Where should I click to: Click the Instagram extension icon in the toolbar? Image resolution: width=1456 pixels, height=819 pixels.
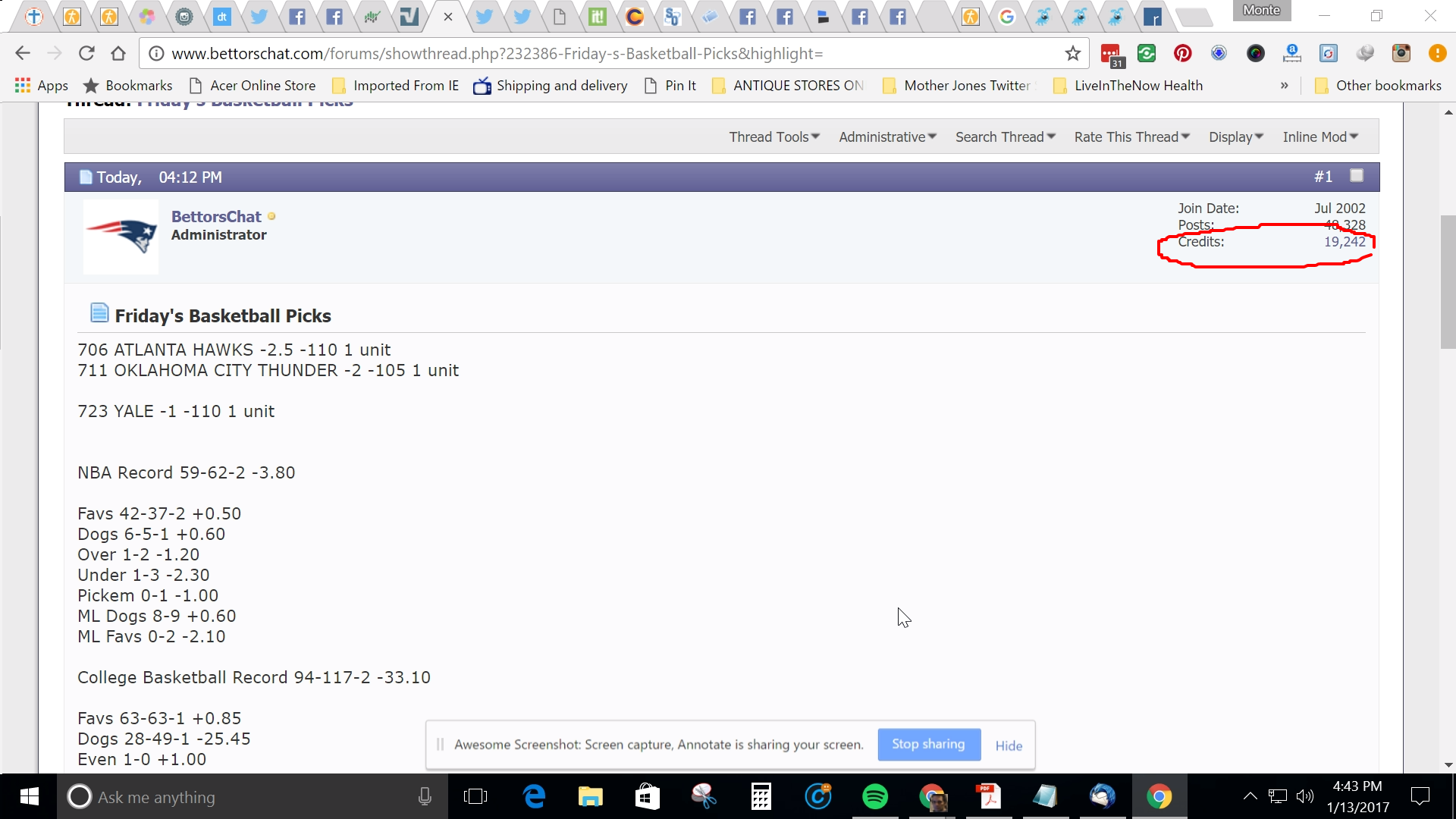point(1401,53)
